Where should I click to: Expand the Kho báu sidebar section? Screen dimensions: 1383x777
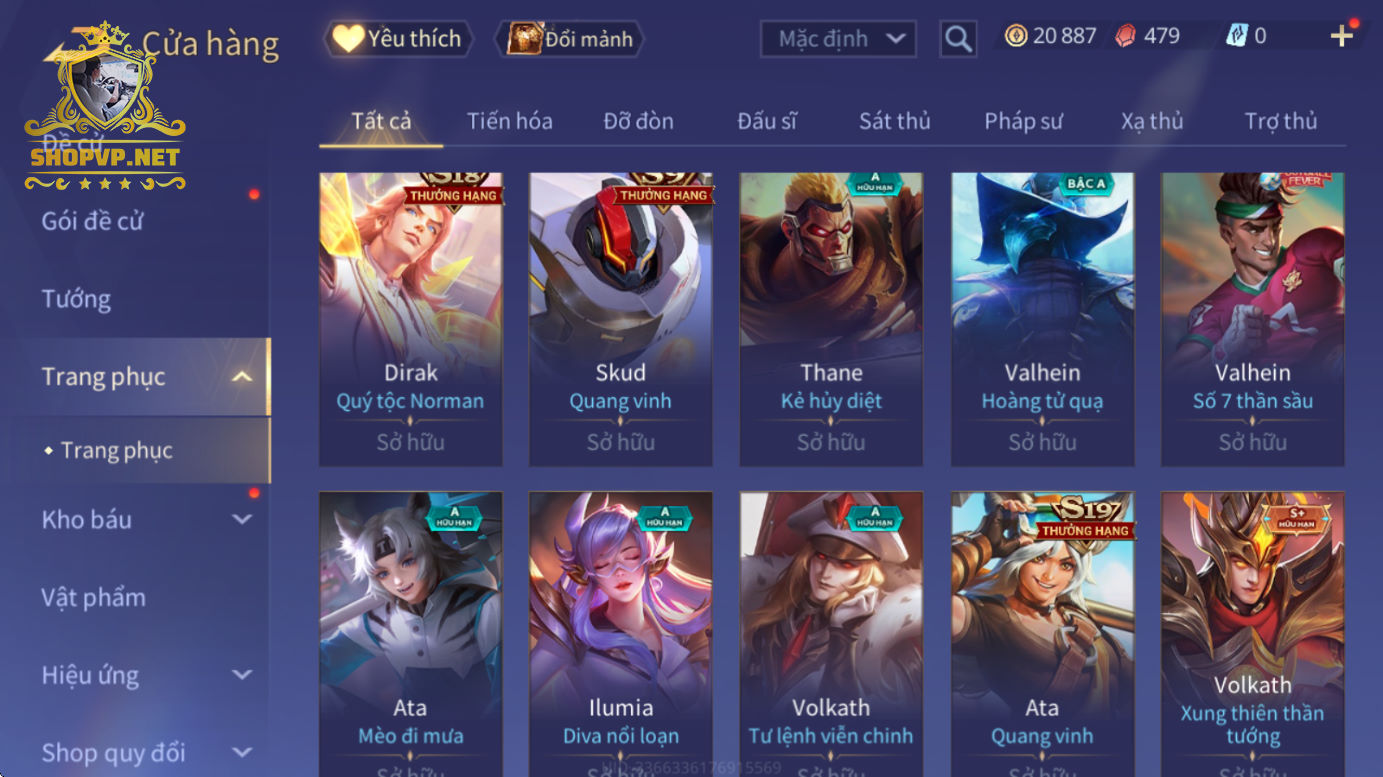[x=242, y=519]
